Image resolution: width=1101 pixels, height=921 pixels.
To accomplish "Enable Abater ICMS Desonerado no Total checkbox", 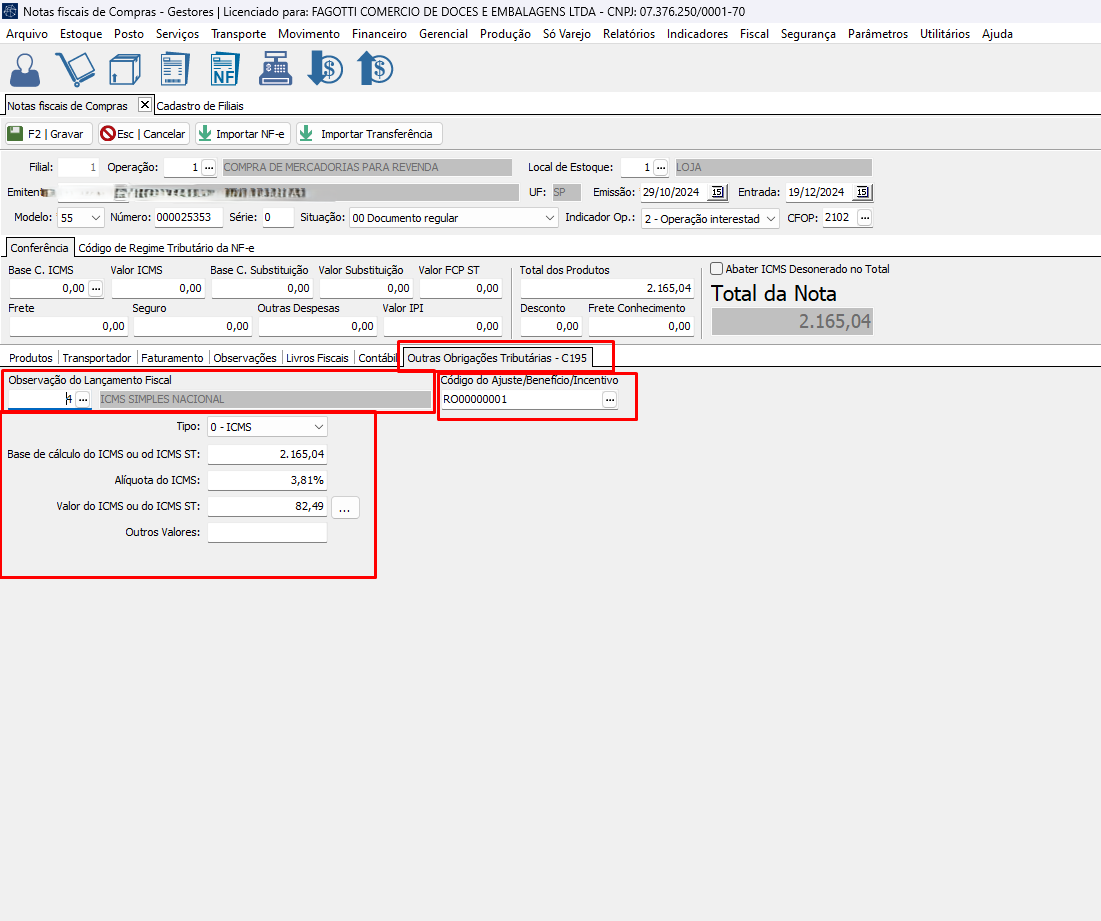I will [x=717, y=269].
